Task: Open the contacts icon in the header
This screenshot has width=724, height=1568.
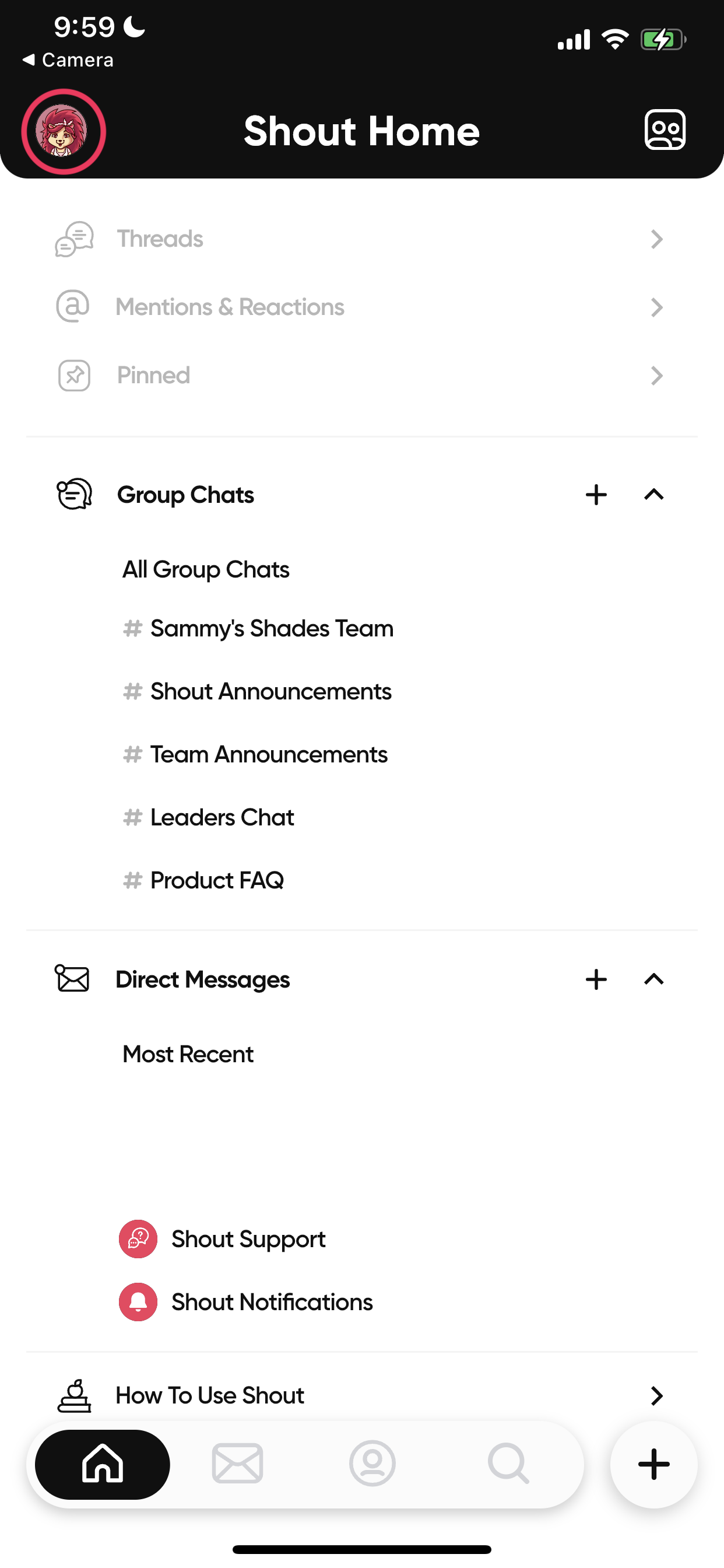Action: pos(665,129)
